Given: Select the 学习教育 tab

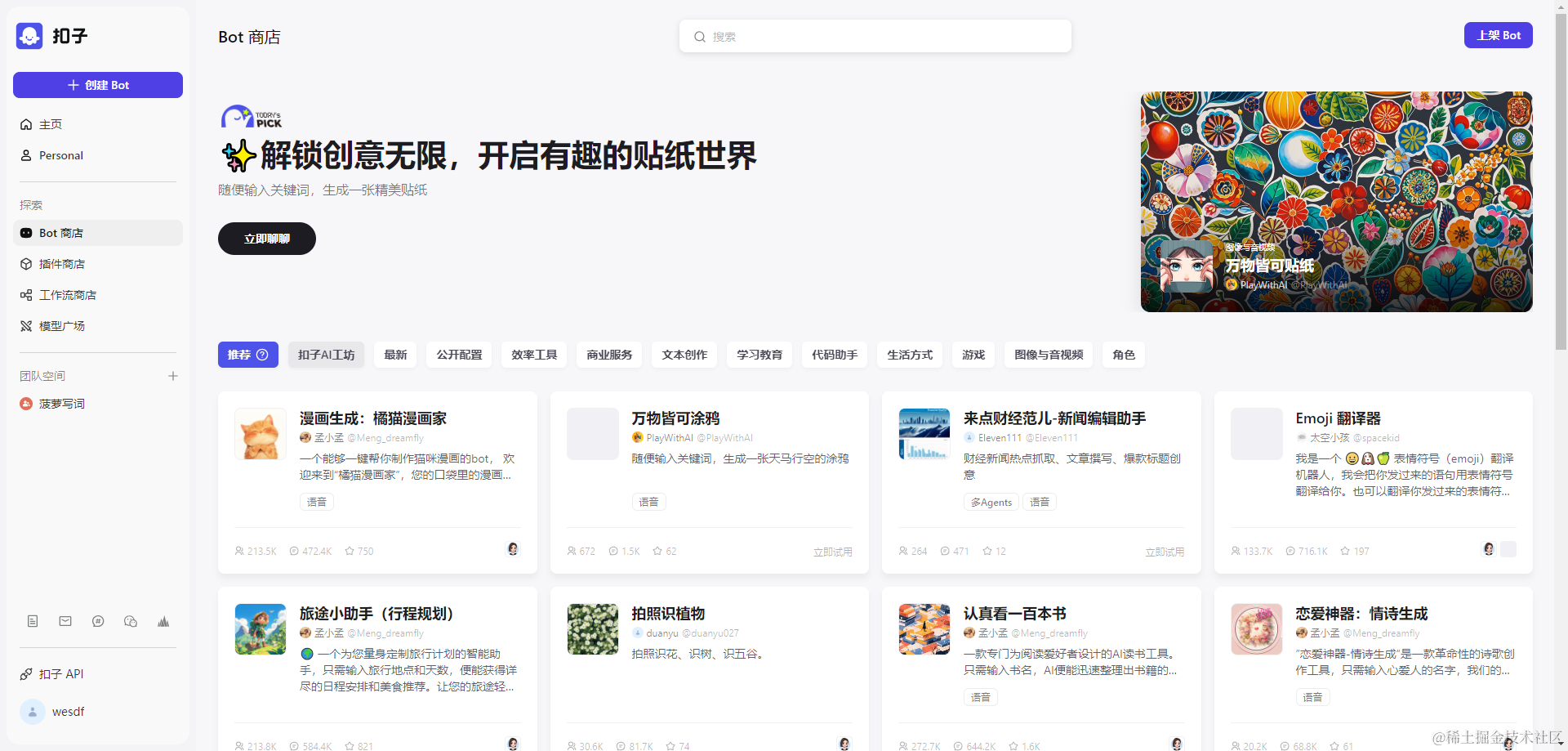Looking at the screenshot, I should coord(759,355).
